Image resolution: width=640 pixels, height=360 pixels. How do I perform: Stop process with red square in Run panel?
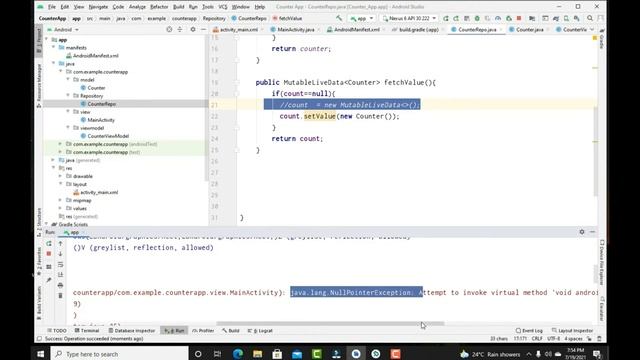(49, 254)
